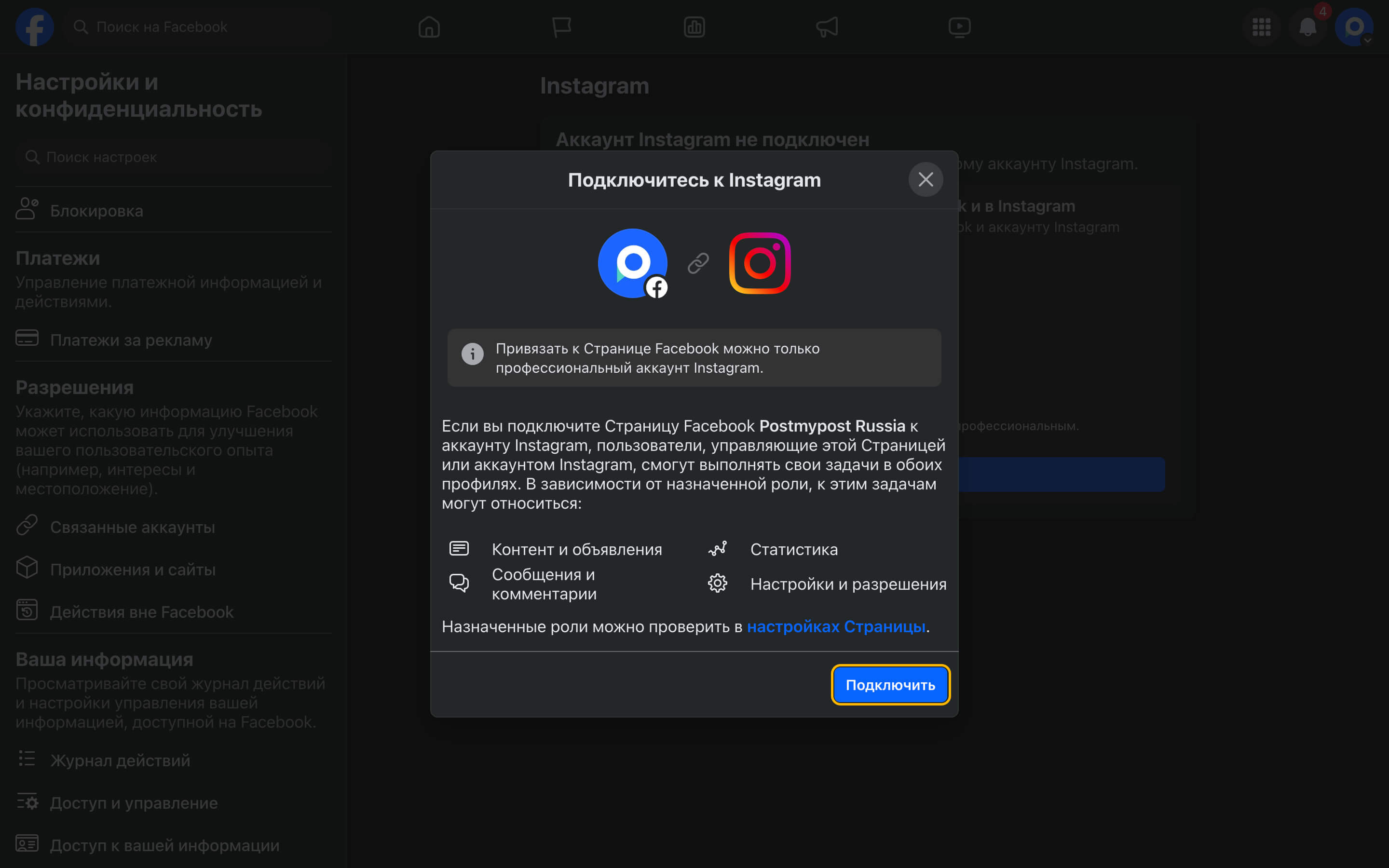This screenshot has height=868, width=1389.
Task: Click the Поиск настроек input field
Action: (x=172, y=157)
